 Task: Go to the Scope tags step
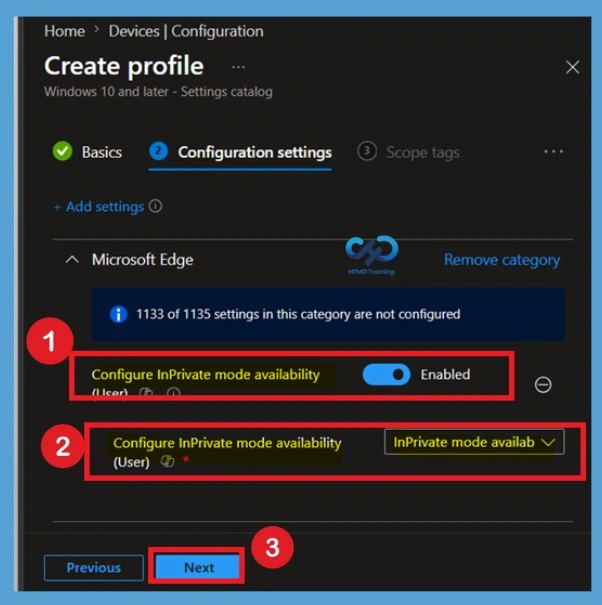pos(408,152)
